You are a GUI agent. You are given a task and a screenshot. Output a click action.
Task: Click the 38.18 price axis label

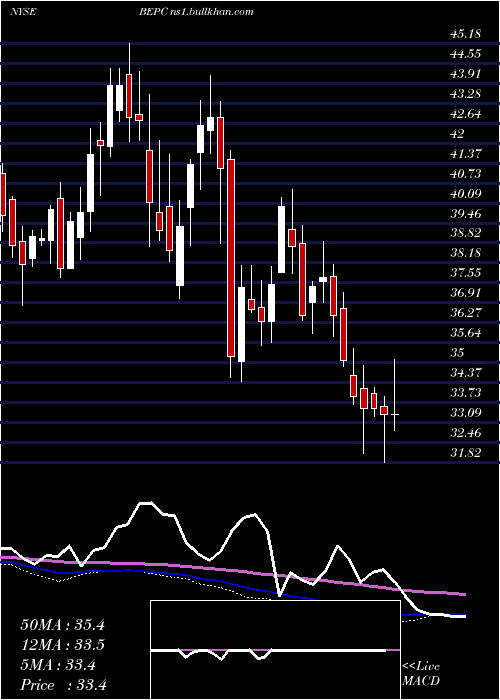pyautogui.click(x=466, y=254)
